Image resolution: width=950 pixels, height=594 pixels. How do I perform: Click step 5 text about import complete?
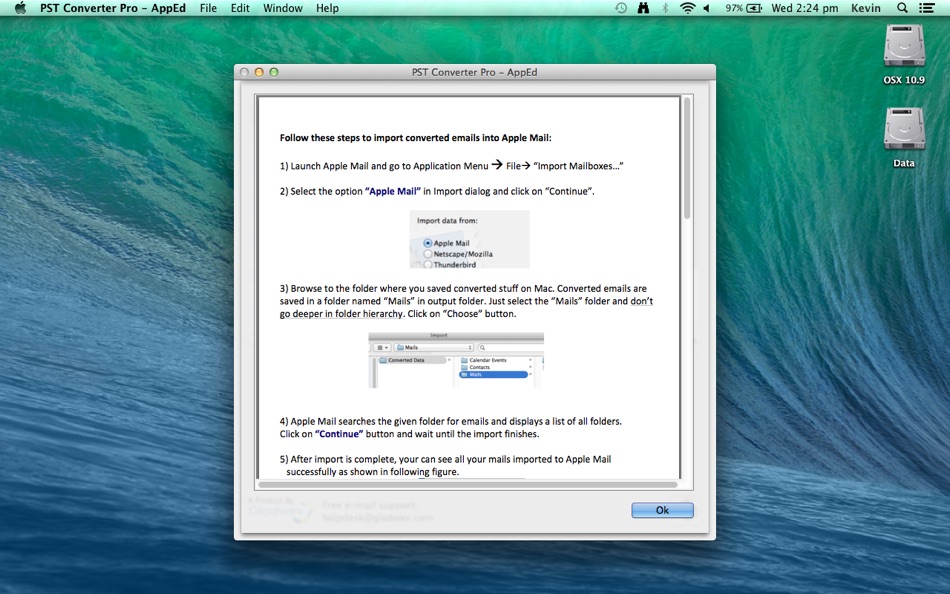445,466
